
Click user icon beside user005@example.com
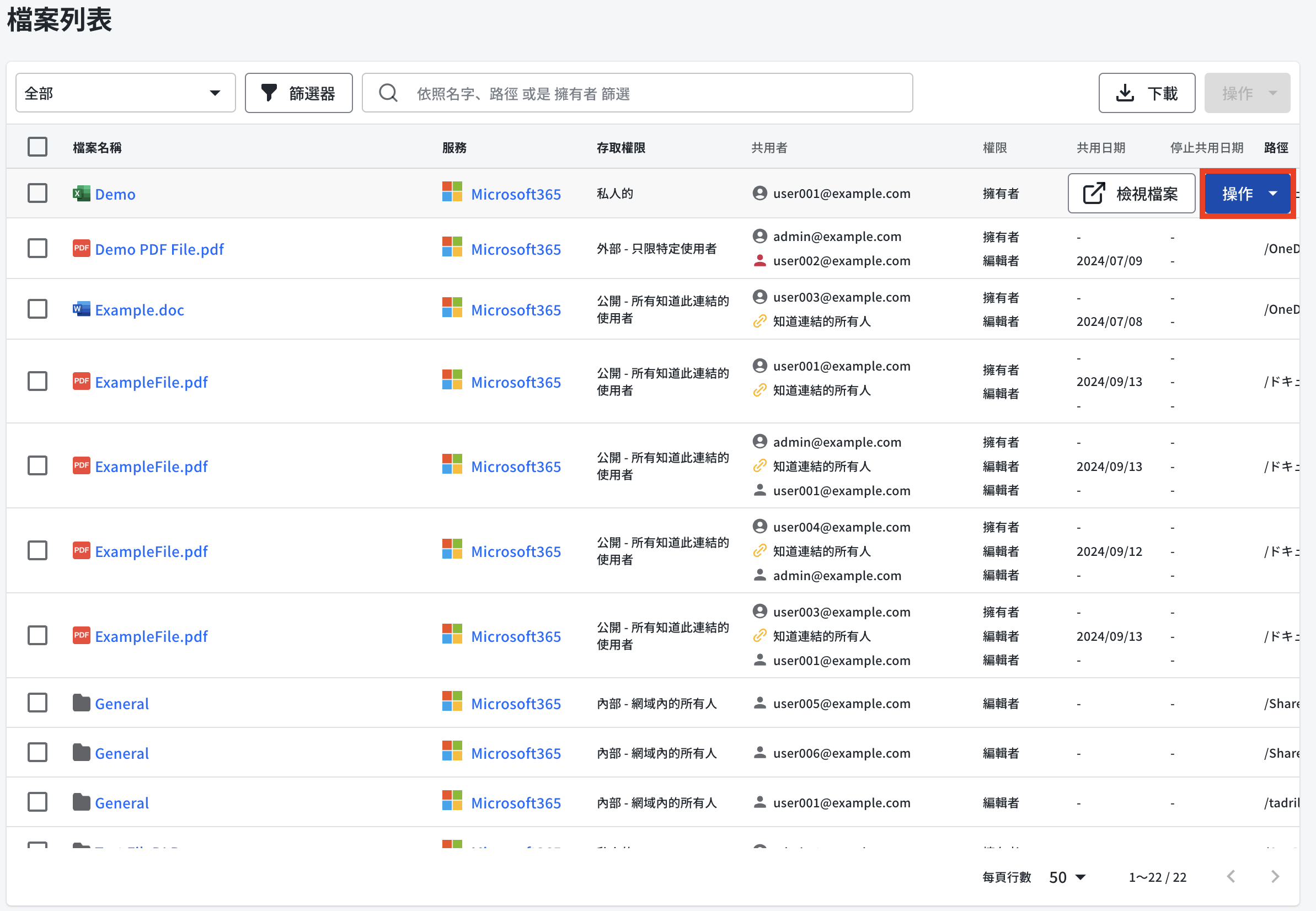tap(760, 703)
